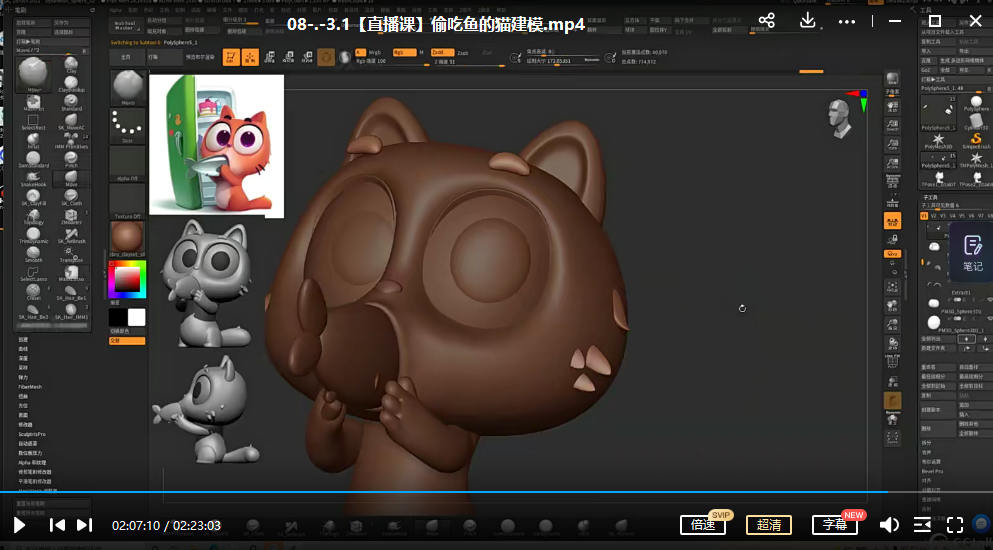The width and height of the screenshot is (993, 550).
Task: Mute the video volume
Action: (889, 525)
